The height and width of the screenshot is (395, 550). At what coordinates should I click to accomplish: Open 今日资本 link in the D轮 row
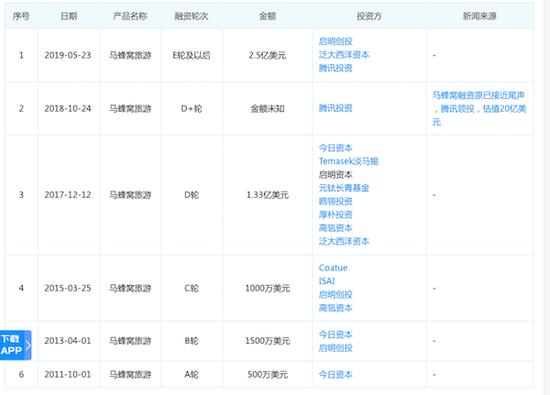point(335,148)
